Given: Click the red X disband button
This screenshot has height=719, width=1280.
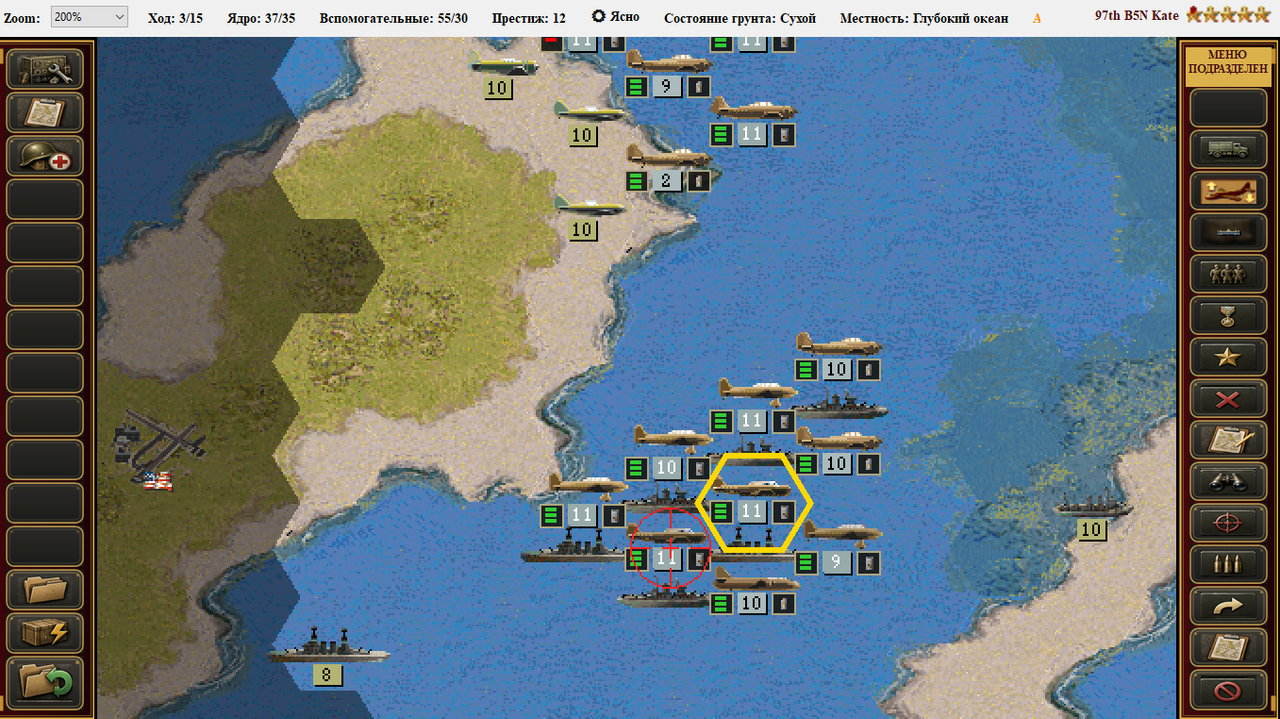Looking at the screenshot, I should [1228, 399].
